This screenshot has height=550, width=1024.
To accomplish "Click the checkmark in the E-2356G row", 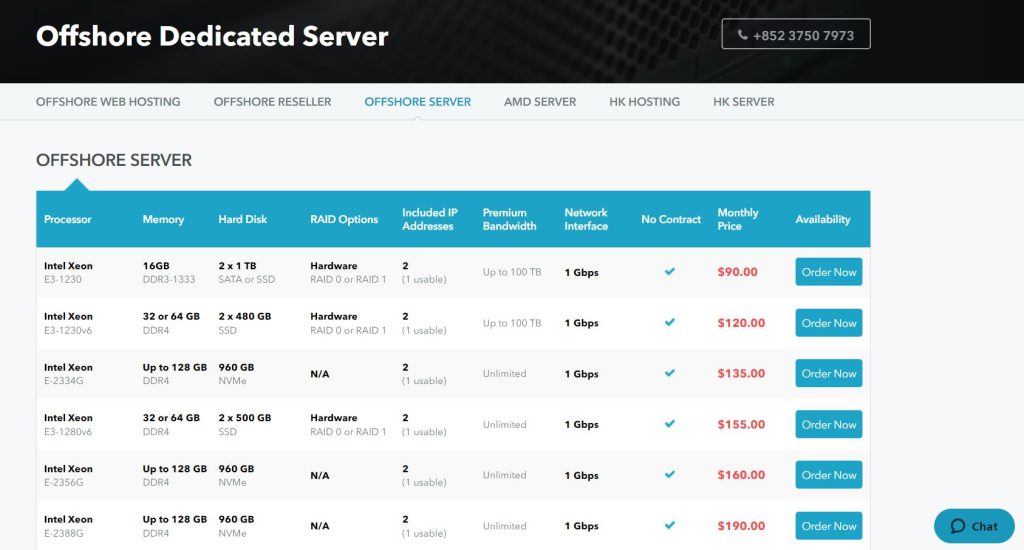I will click(670, 476).
